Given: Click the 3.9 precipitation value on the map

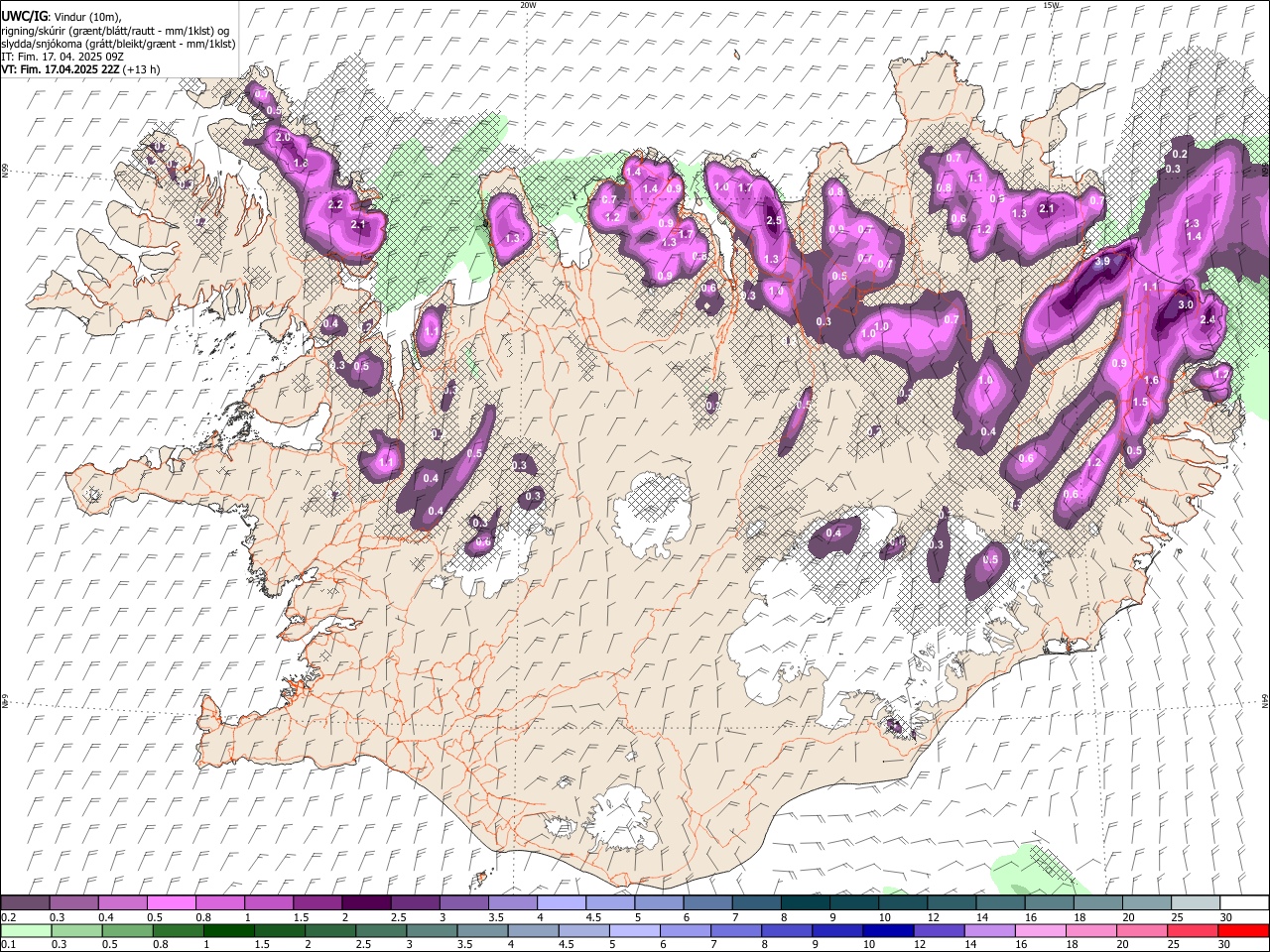Looking at the screenshot, I should [x=1101, y=263].
